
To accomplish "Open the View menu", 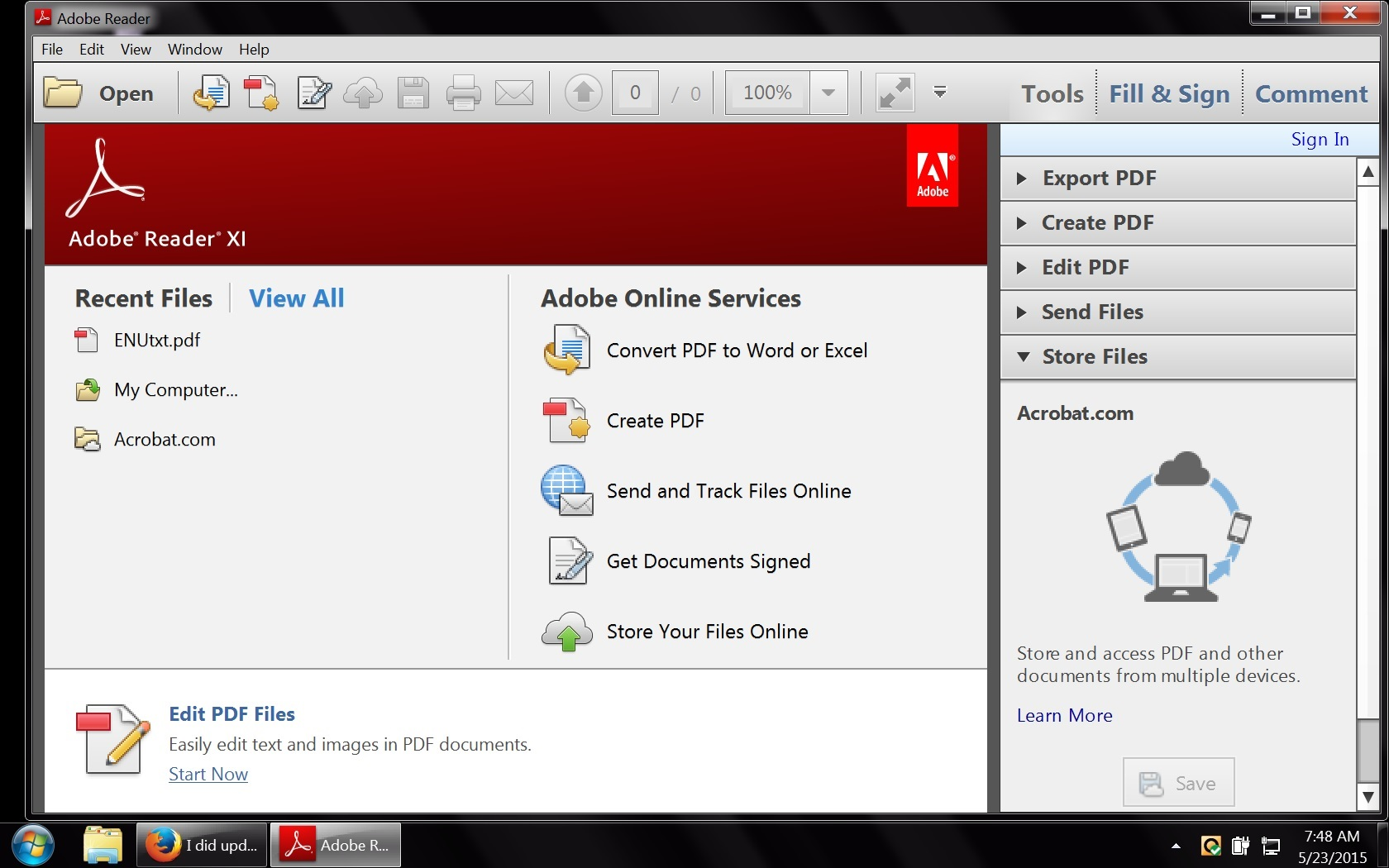I will coord(136,49).
